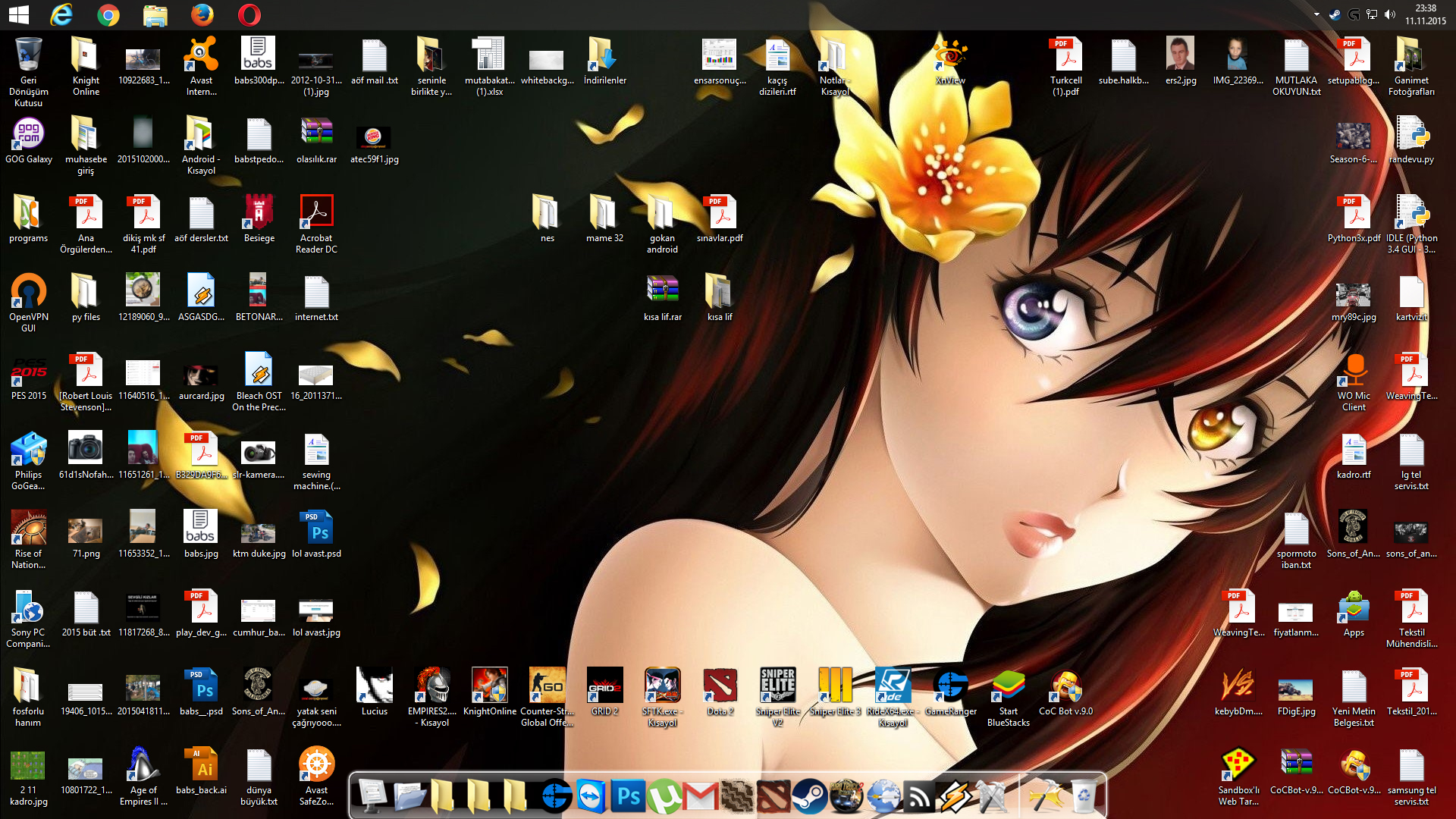Select the GRID 2 game icon
Screen dimensions: 1456x819
[x=605, y=692]
